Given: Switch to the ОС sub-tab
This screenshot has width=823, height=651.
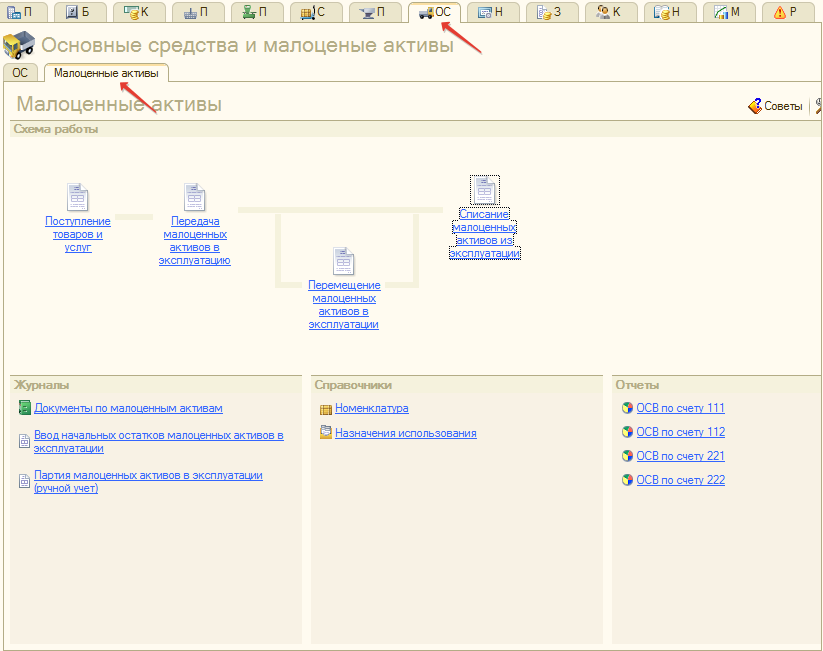Looking at the screenshot, I should point(20,73).
